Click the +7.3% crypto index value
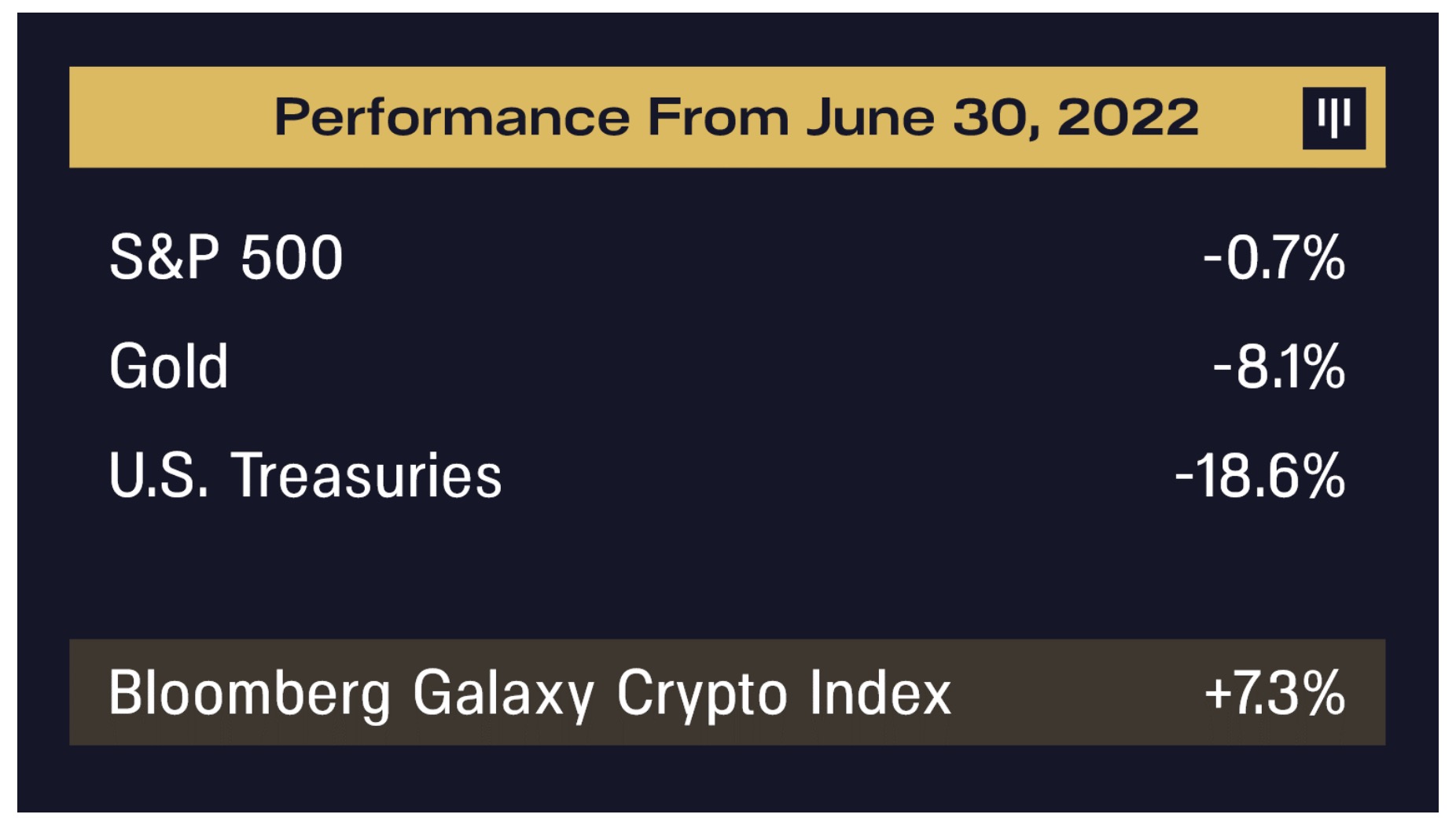This screenshot has height=829, width=1456. pos(1274,693)
